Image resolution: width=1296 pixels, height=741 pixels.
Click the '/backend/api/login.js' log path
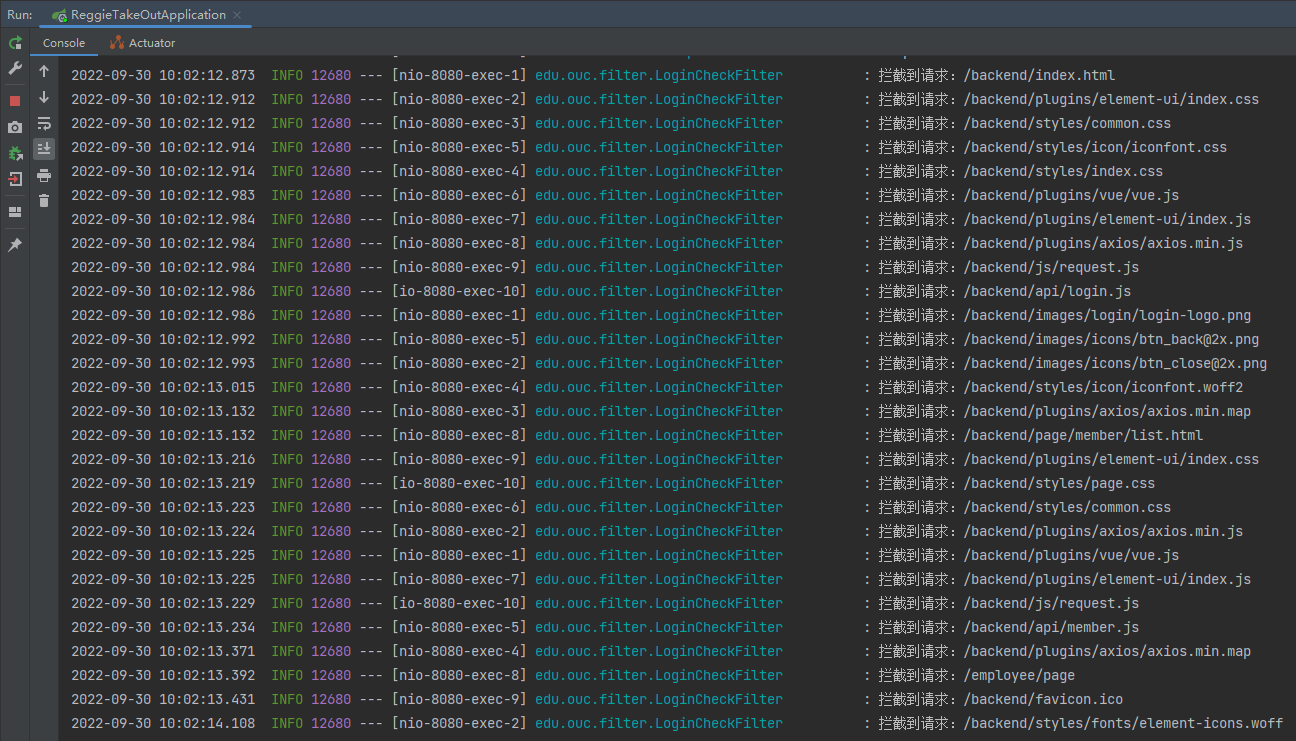(1047, 291)
